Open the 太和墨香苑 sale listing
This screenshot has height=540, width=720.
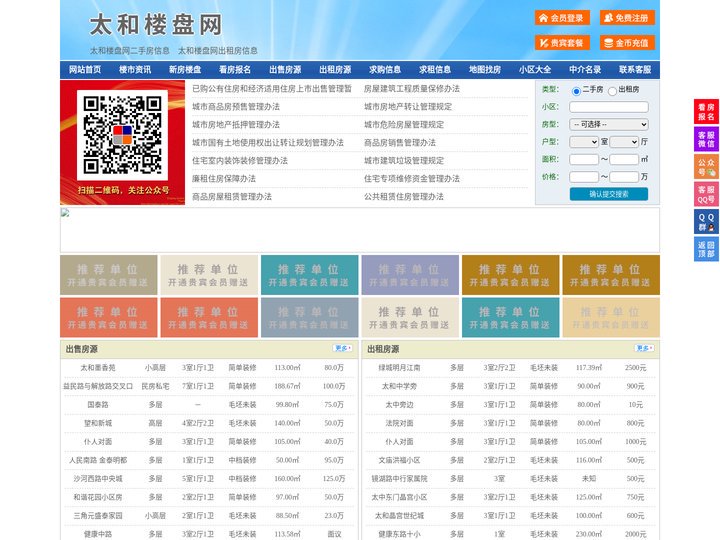[98, 368]
